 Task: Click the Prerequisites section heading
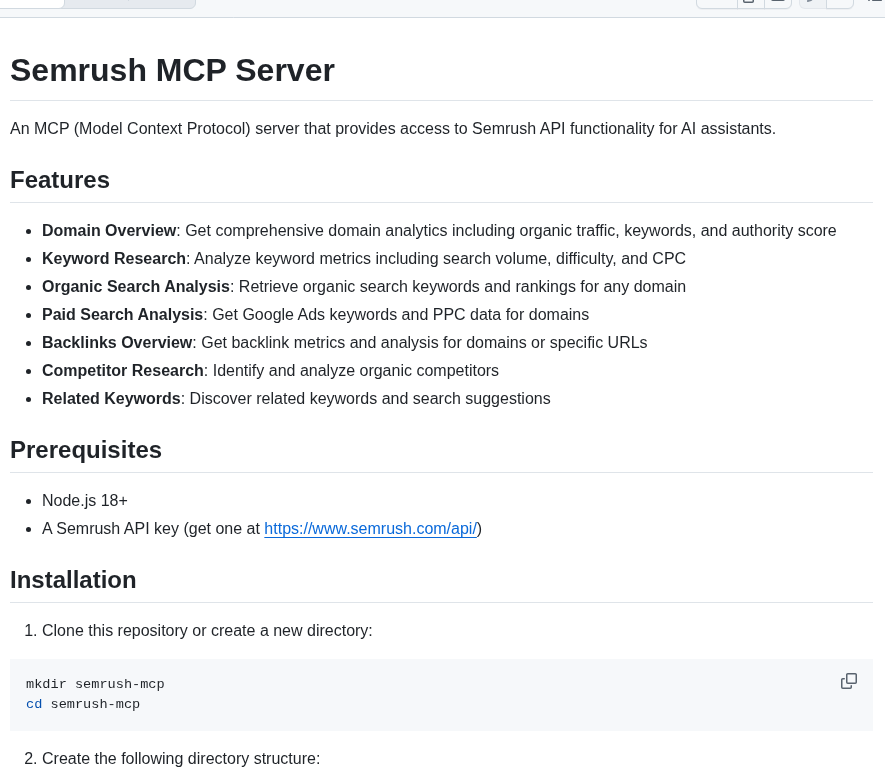point(86,450)
